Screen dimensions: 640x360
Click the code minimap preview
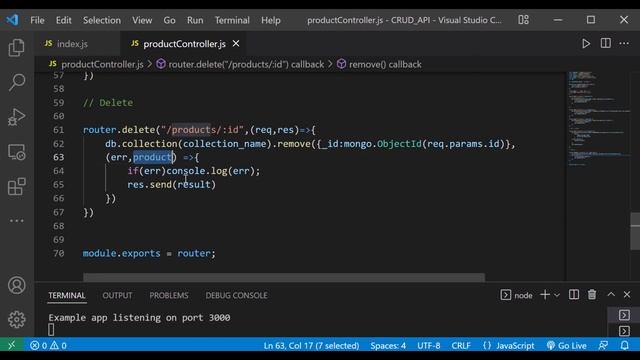(598, 118)
